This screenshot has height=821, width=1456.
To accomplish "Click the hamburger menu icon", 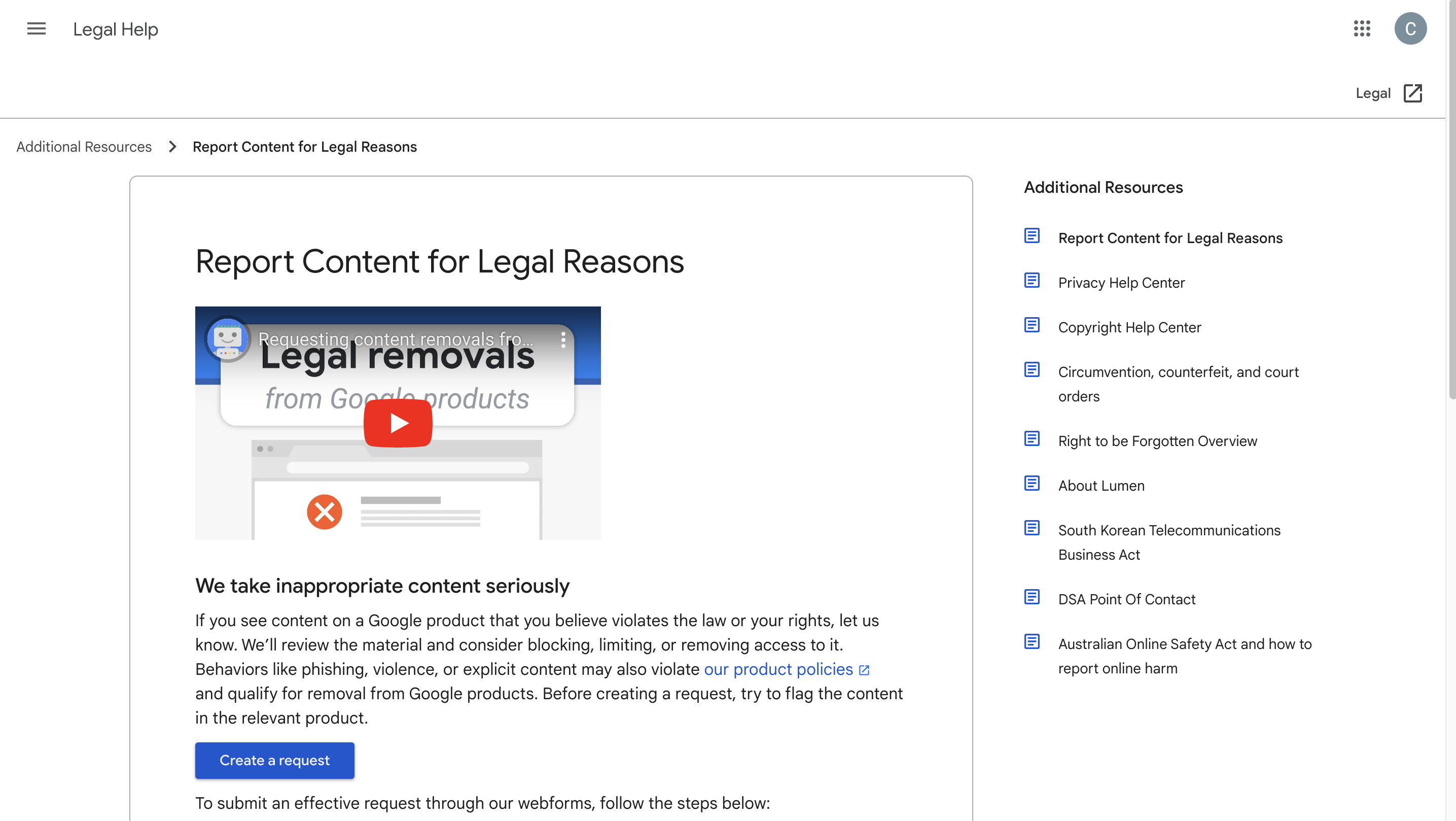I will click(36, 28).
